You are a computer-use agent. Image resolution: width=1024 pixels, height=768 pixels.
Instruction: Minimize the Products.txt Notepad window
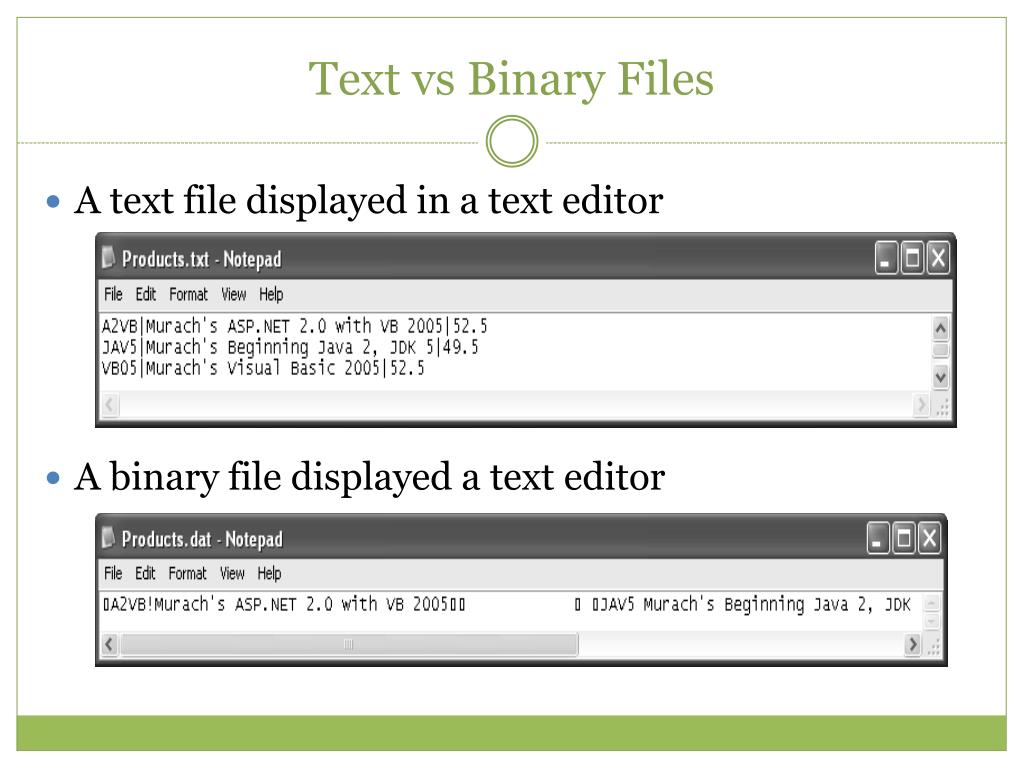coord(886,258)
